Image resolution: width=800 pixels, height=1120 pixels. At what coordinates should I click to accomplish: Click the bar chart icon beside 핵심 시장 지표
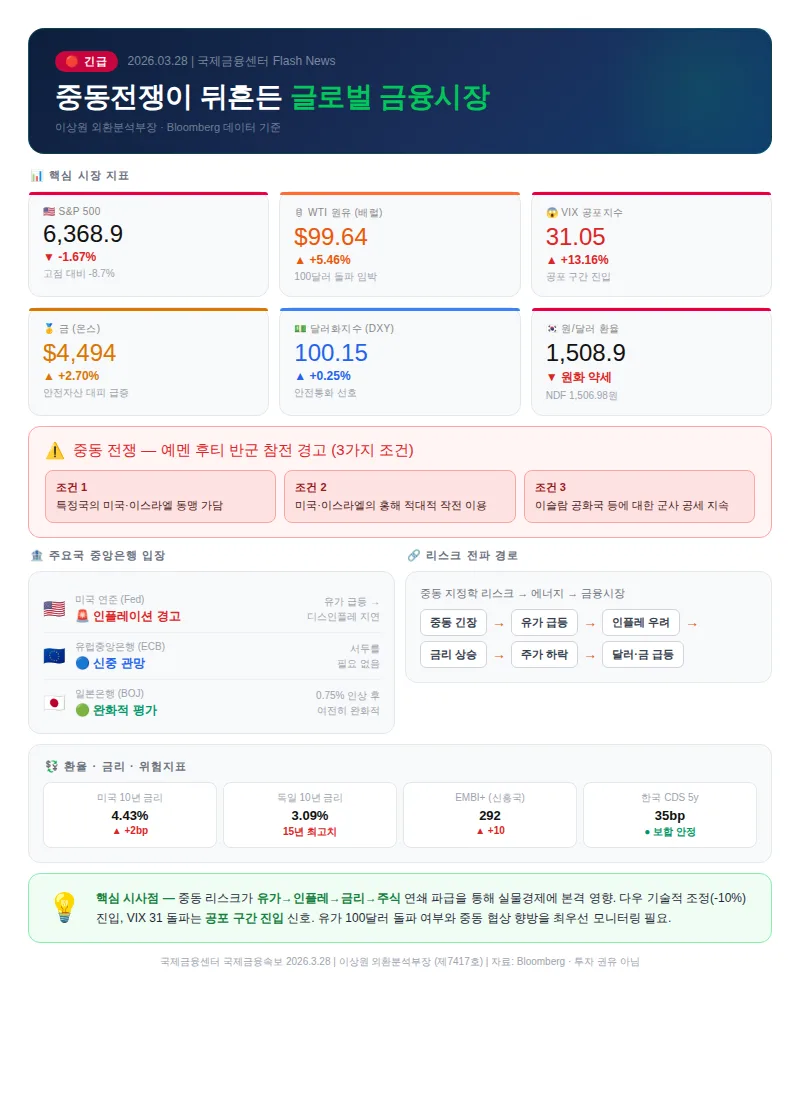click(x=36, y=176)
